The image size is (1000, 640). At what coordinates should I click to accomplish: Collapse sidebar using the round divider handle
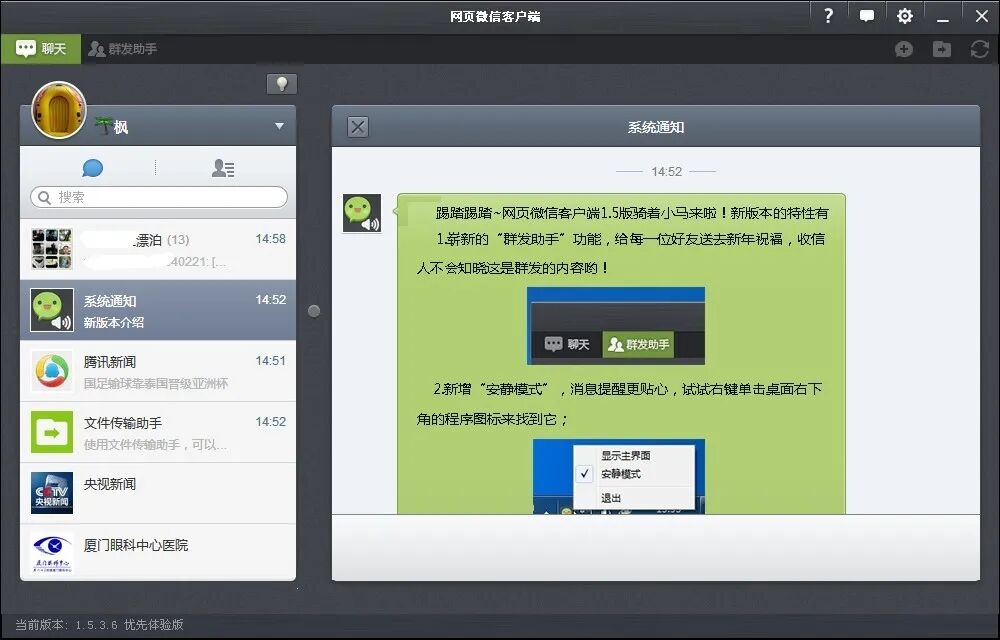coord(314,311)
